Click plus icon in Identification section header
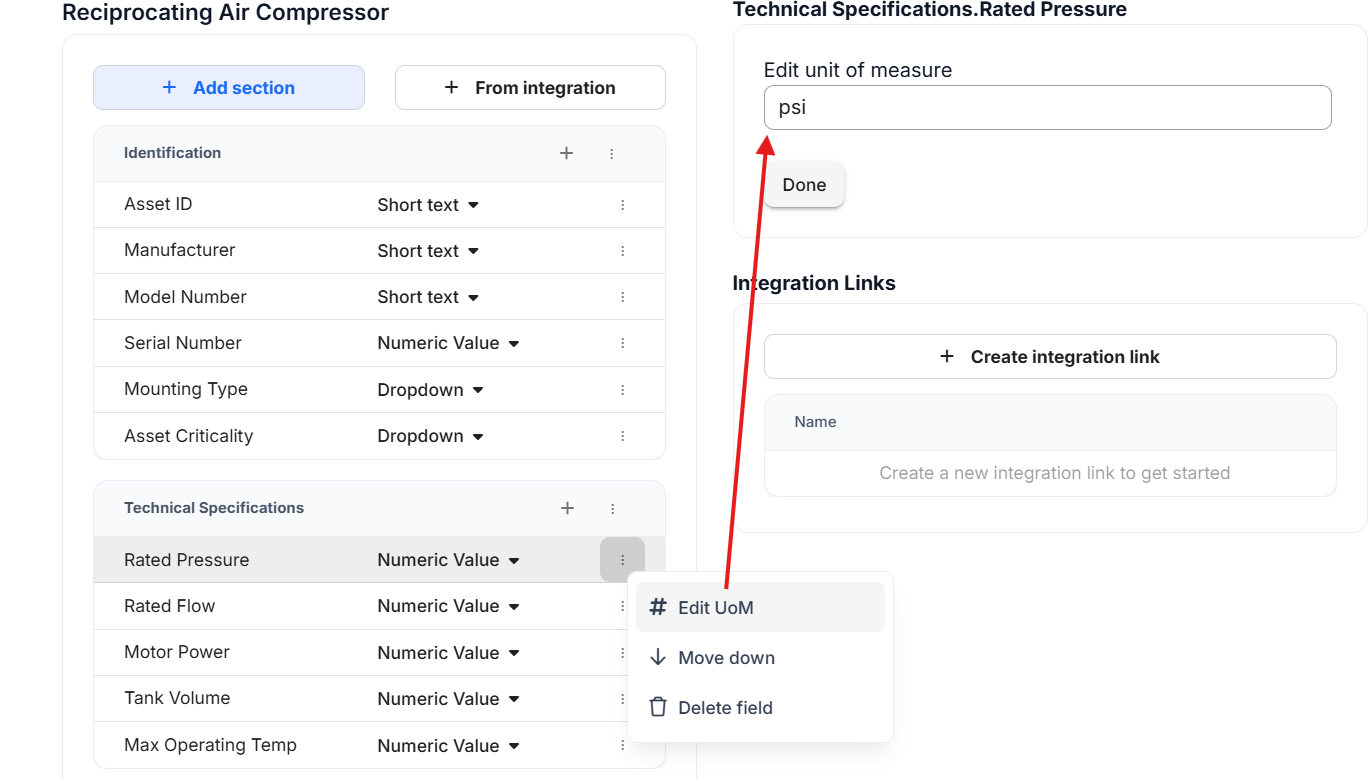This screenshot has height=779, width=1369. pos(566,153)
